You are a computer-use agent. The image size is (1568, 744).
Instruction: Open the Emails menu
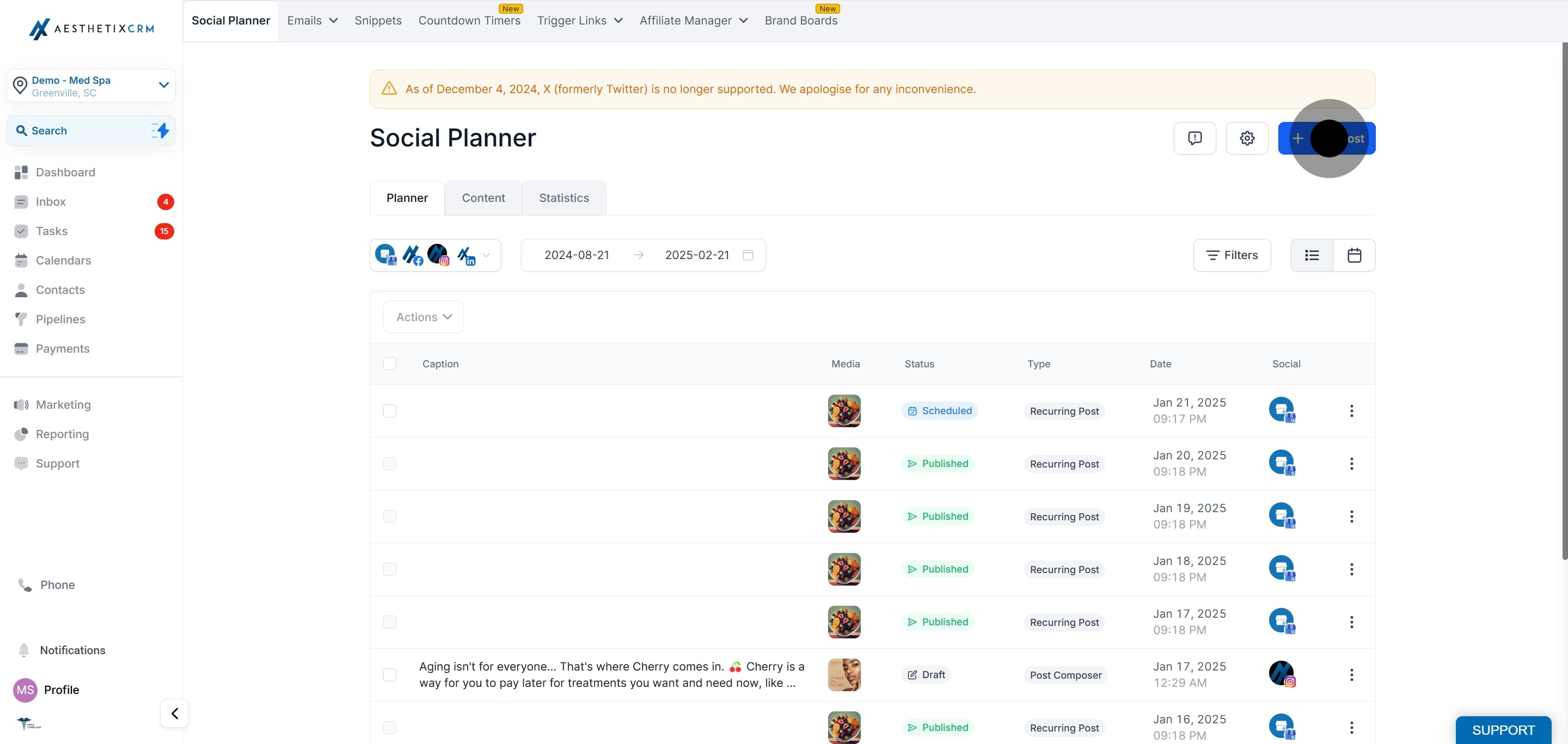tap(311, 20)
